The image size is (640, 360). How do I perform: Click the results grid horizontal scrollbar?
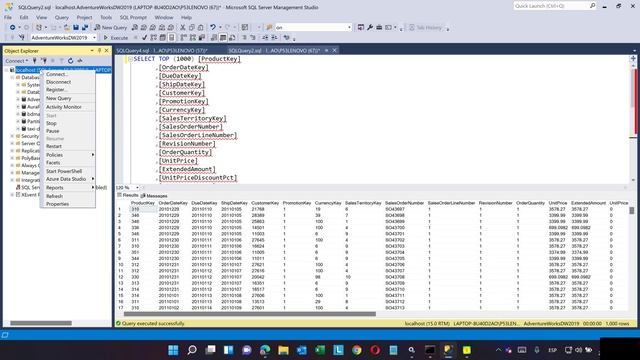[x=249, y=314]
